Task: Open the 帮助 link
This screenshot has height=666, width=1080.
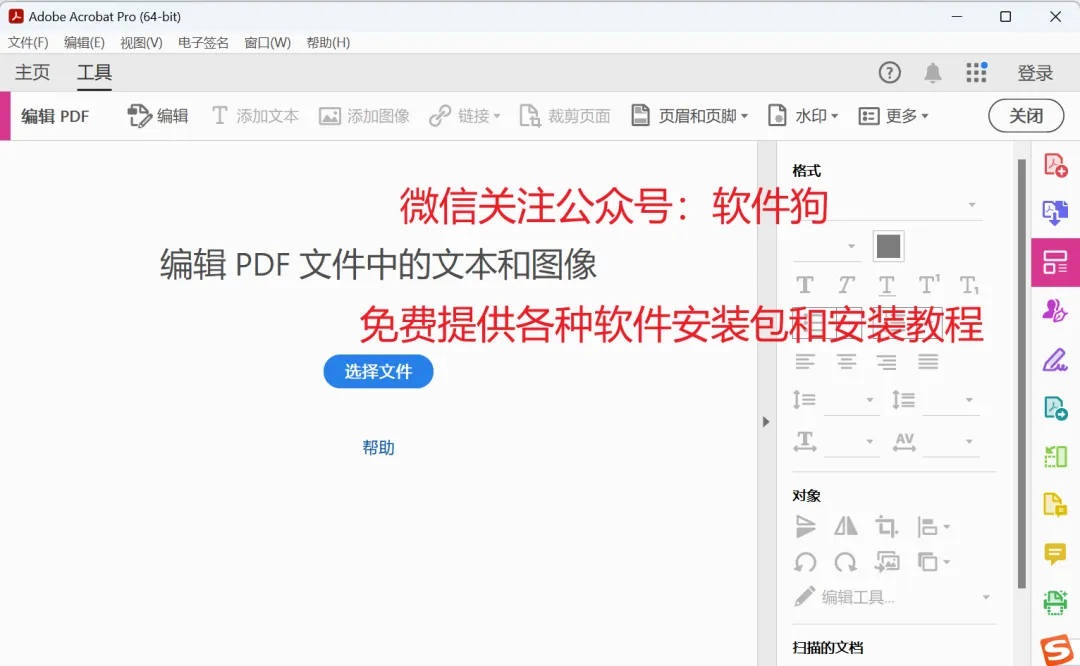Action: [x=378, y=448]
